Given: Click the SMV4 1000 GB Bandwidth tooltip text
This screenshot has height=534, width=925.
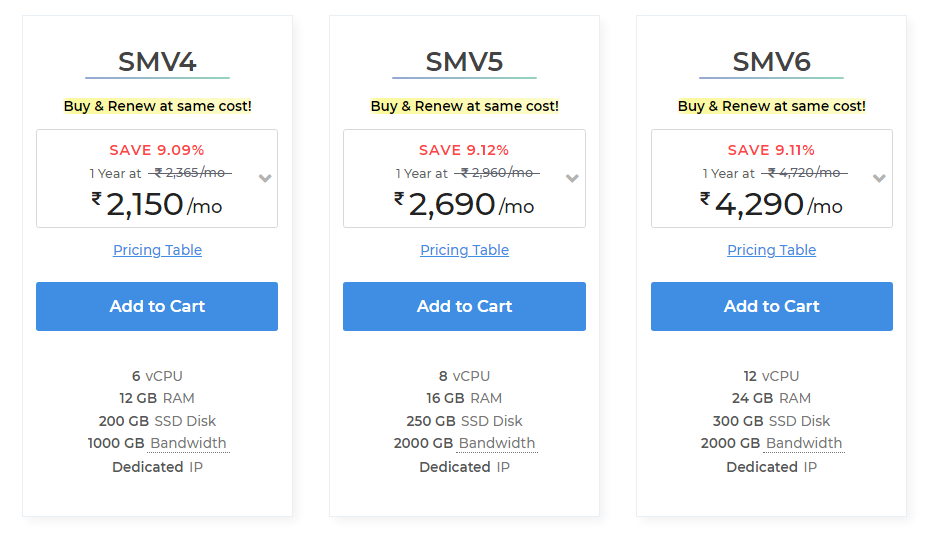Looking at the screenshot, I should pos(188,443).
